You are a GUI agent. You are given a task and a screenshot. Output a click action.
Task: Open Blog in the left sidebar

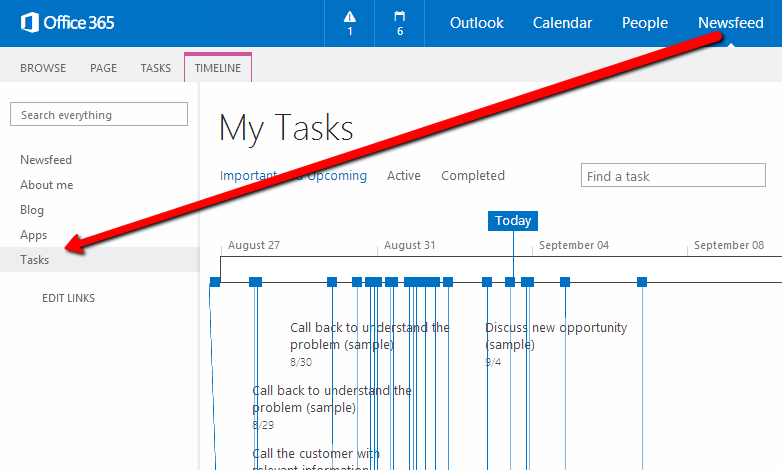click(x=32, y=210)
